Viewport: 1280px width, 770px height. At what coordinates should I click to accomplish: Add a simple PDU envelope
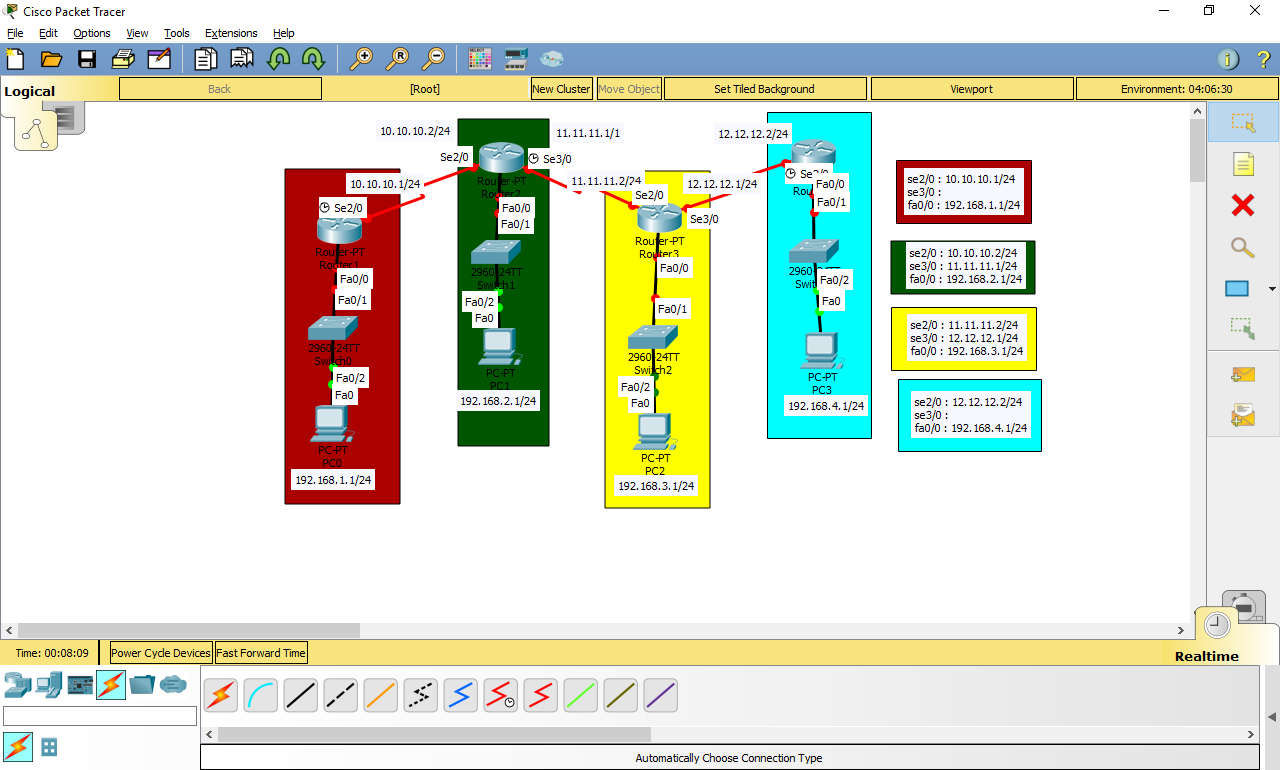click(1243, 375)
